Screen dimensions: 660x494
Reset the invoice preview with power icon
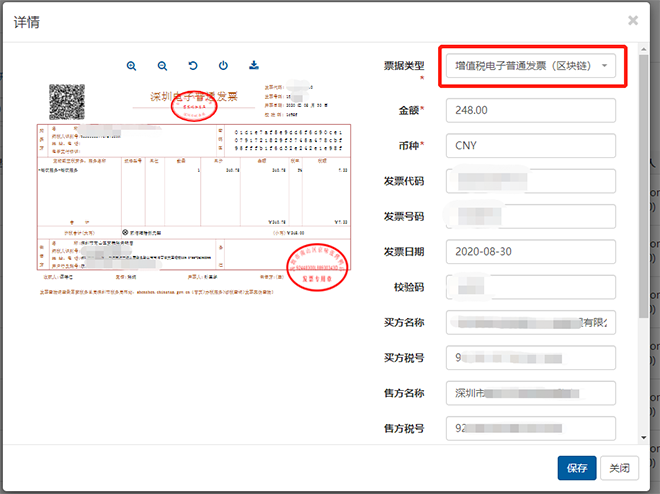coord(223,66)
